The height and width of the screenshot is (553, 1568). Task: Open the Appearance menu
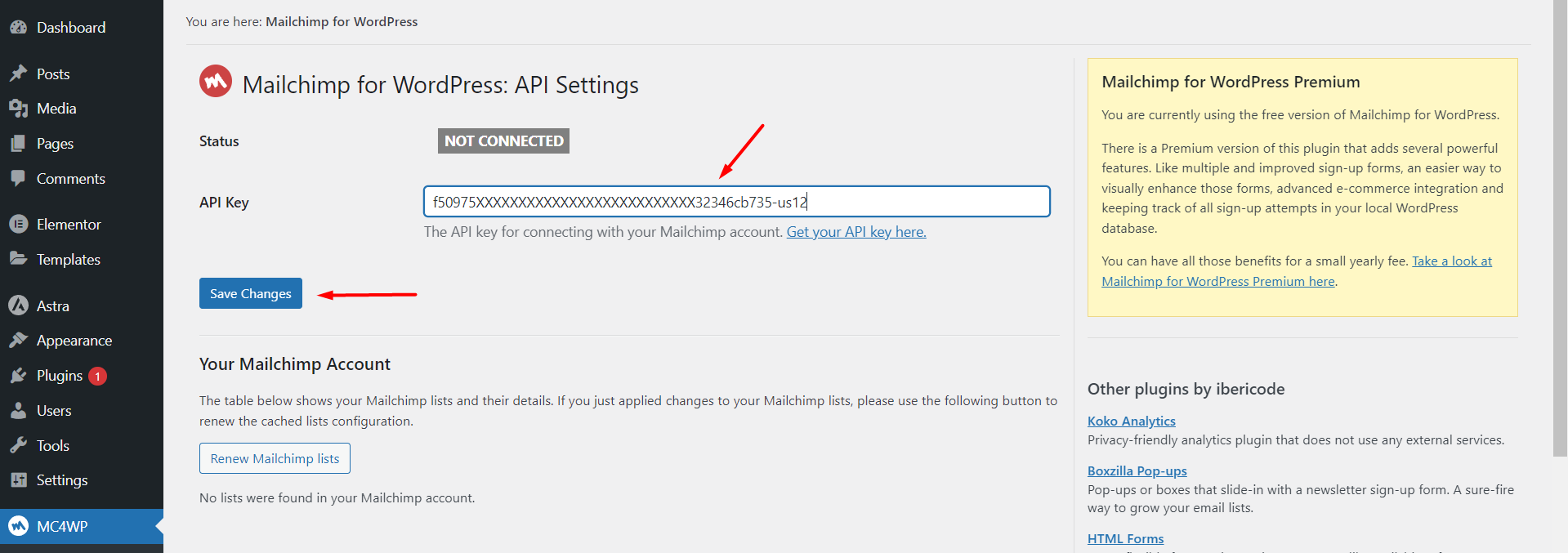pos(74,341)
